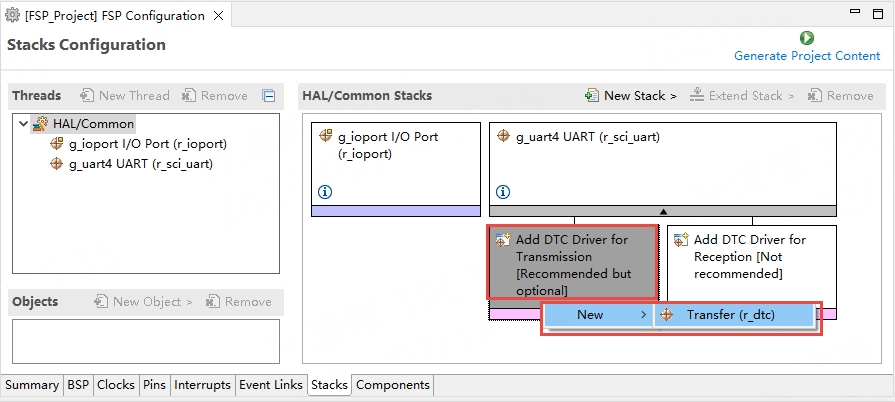The image size is (895, 402).
Task: Click the New Stack toolbar icon
Action: click(592, 96)
